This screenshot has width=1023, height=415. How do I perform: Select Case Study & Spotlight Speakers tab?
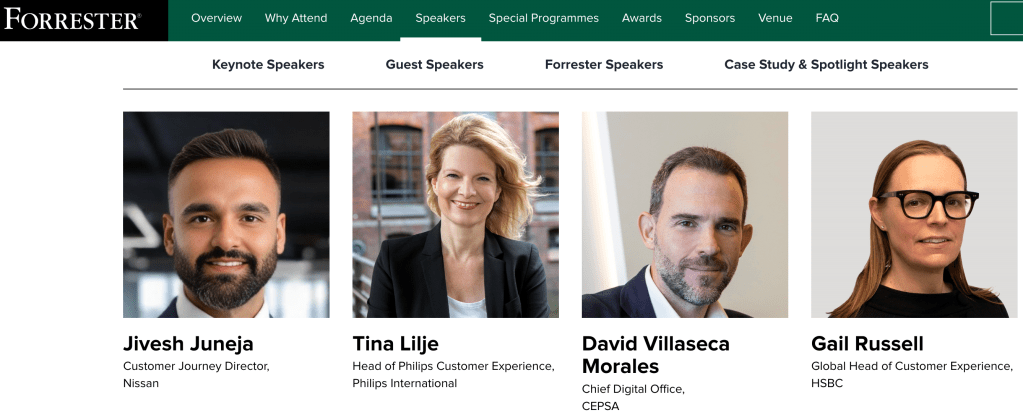click(826, 65)
